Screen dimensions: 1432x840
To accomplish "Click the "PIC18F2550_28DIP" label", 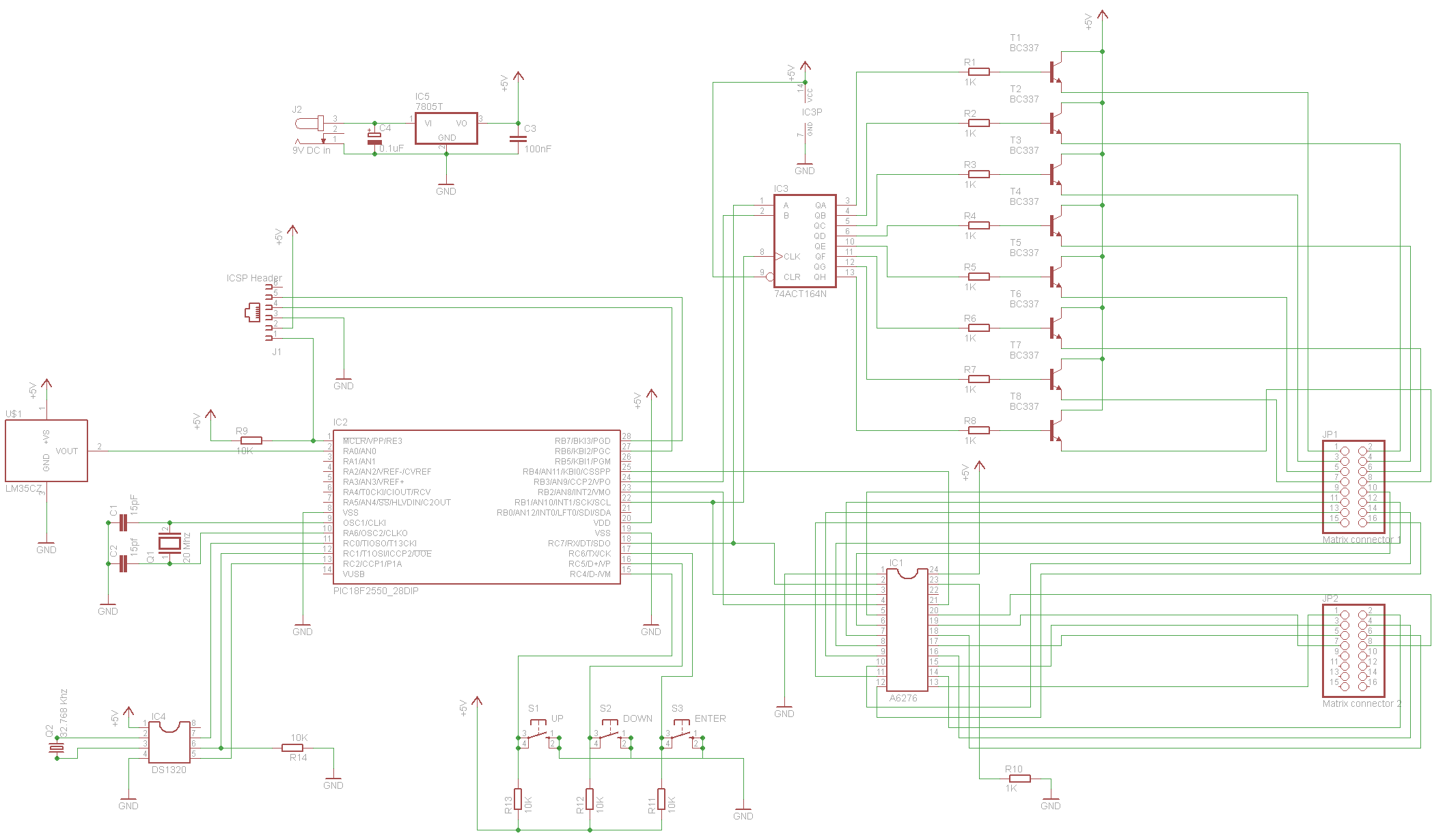I will point(376,591).
